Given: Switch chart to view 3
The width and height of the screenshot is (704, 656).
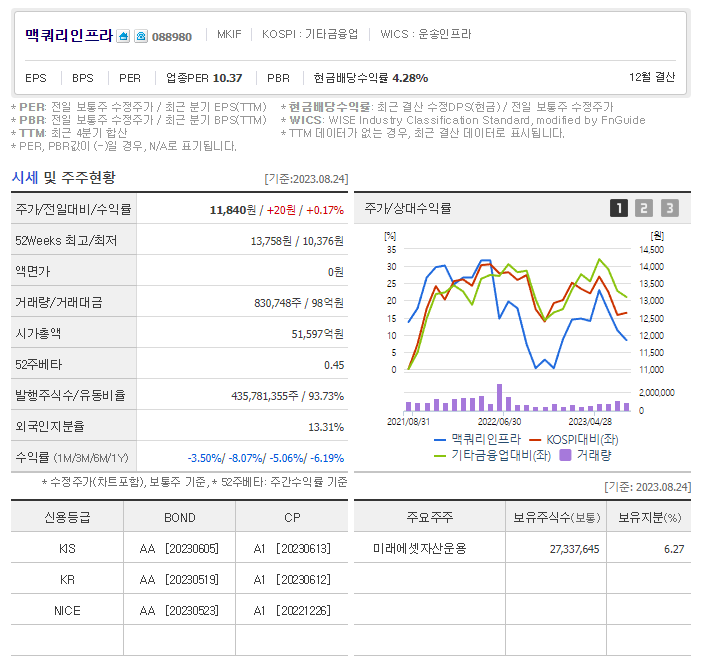Looking at the screenshot, I should click(669, 208).
